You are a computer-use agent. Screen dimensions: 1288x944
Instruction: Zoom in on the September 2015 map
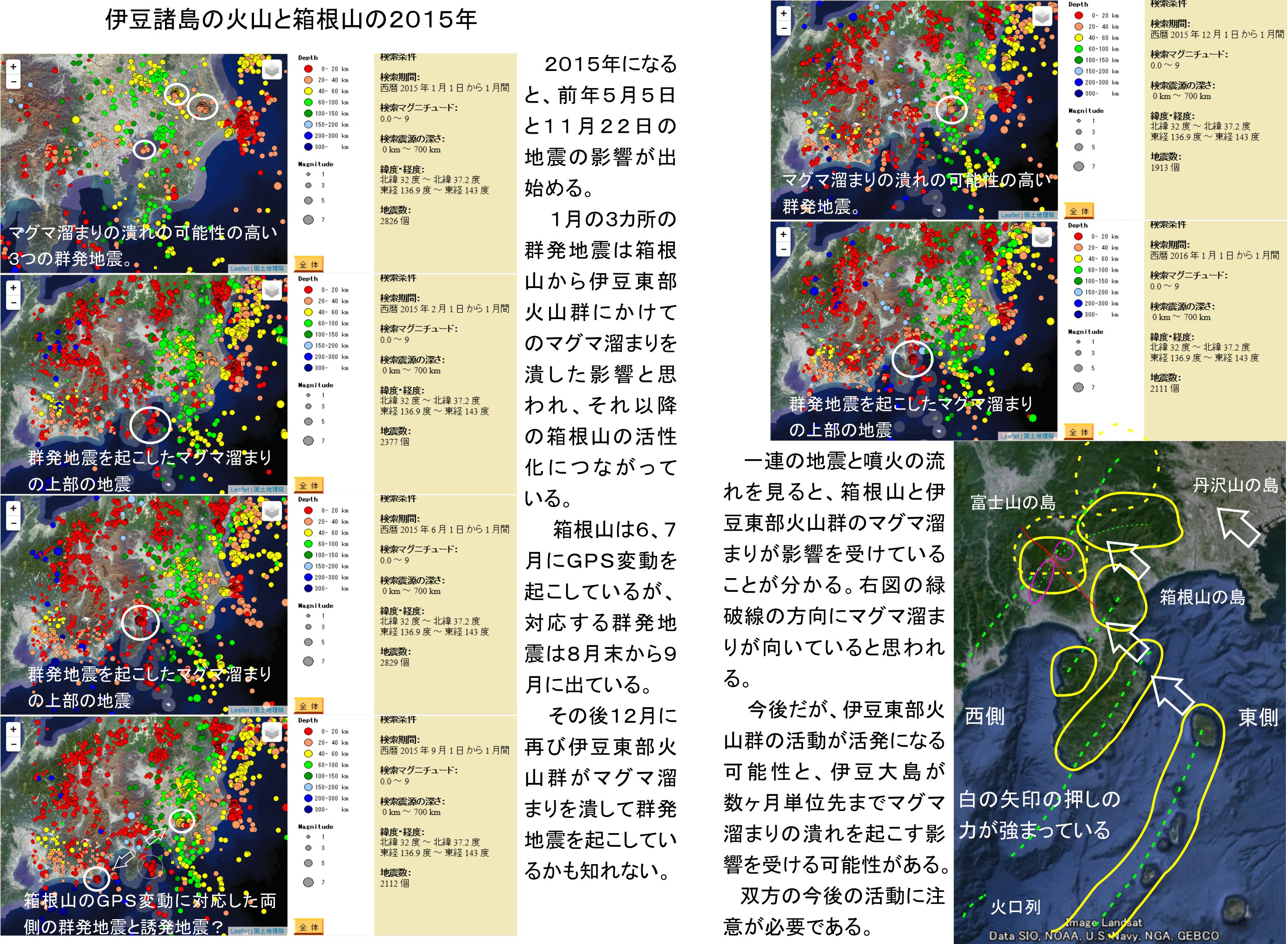[13, 730]
